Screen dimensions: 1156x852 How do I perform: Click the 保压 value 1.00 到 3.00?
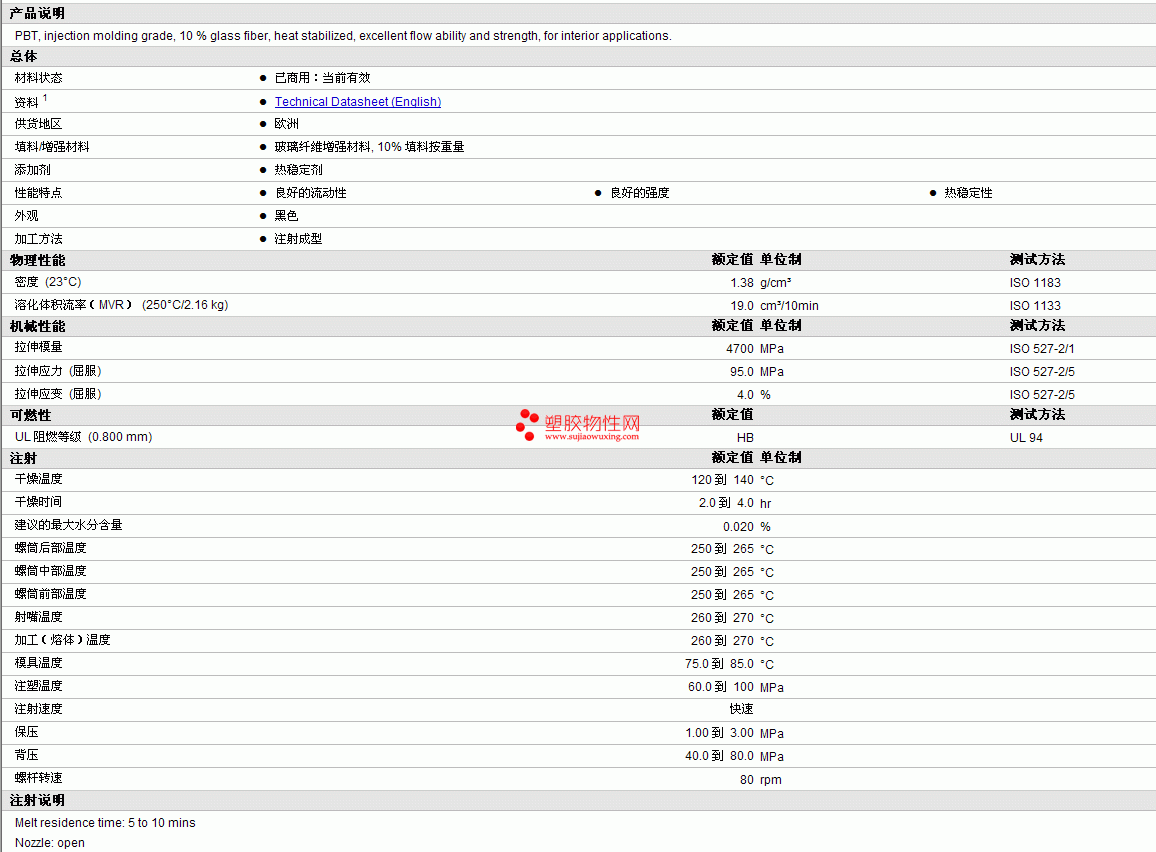coord(720,733)
